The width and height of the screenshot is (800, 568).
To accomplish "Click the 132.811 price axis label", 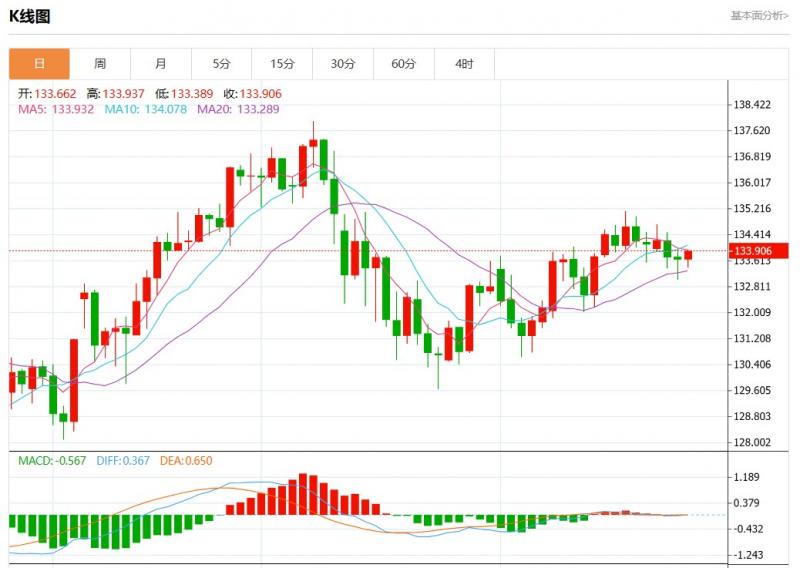I will [x=752, y=286].
